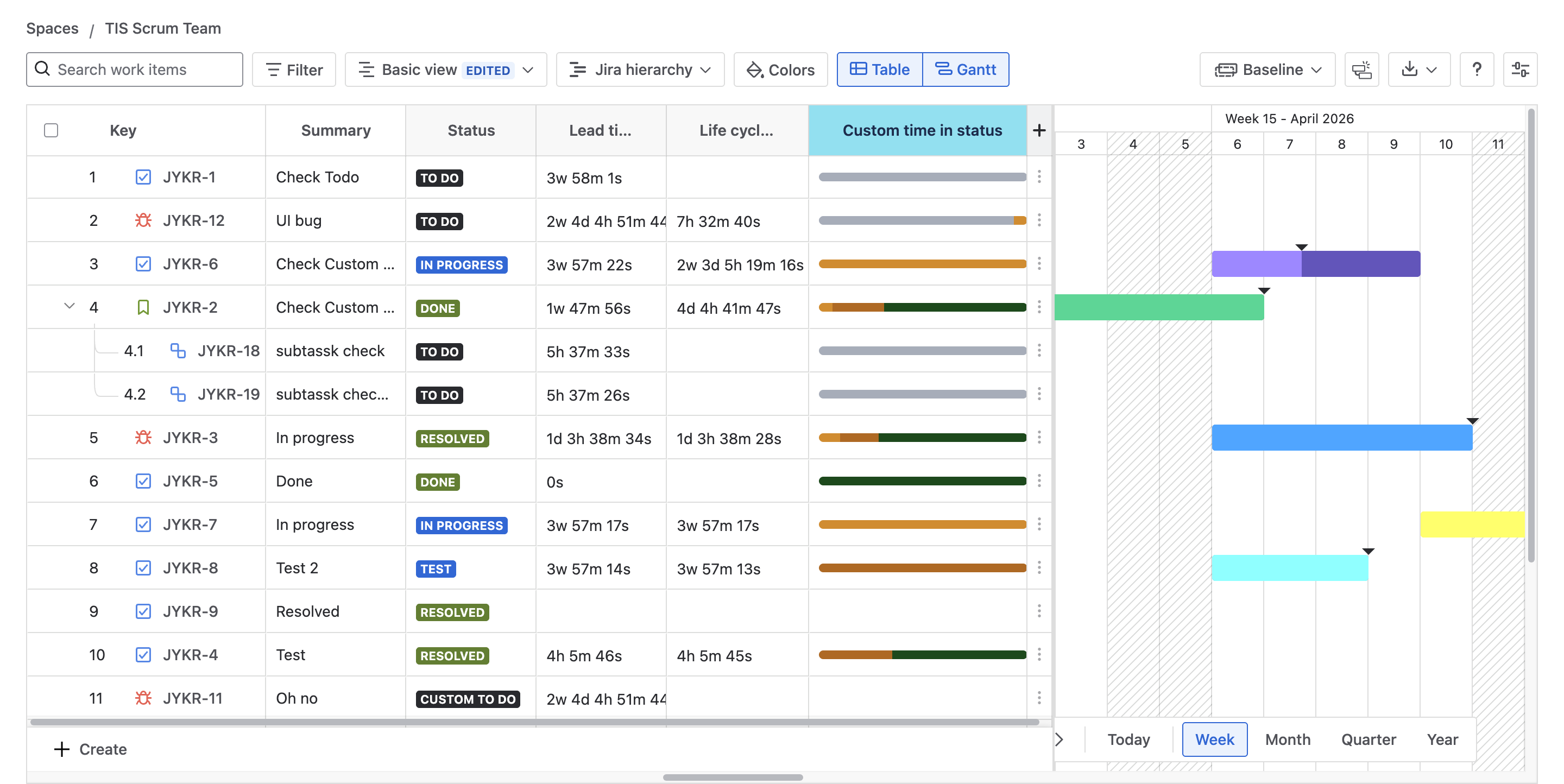Toggle the Gantt view button
Screen dimensions: 1564x784
tap(966, 69)
